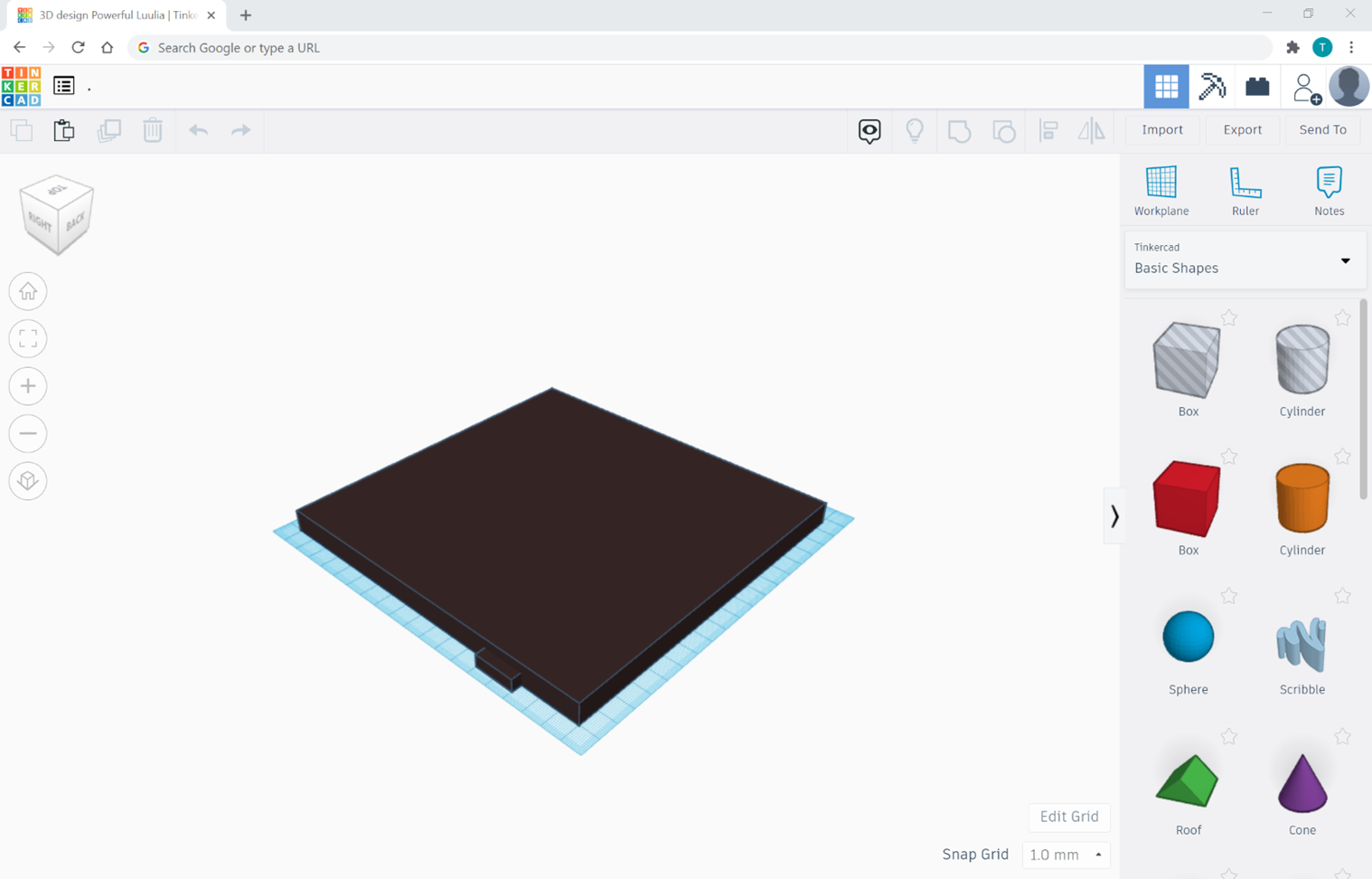The height and width of the screenshot is (879, 1372).
Task: Click the Home view button
Action: click(28, 291)
